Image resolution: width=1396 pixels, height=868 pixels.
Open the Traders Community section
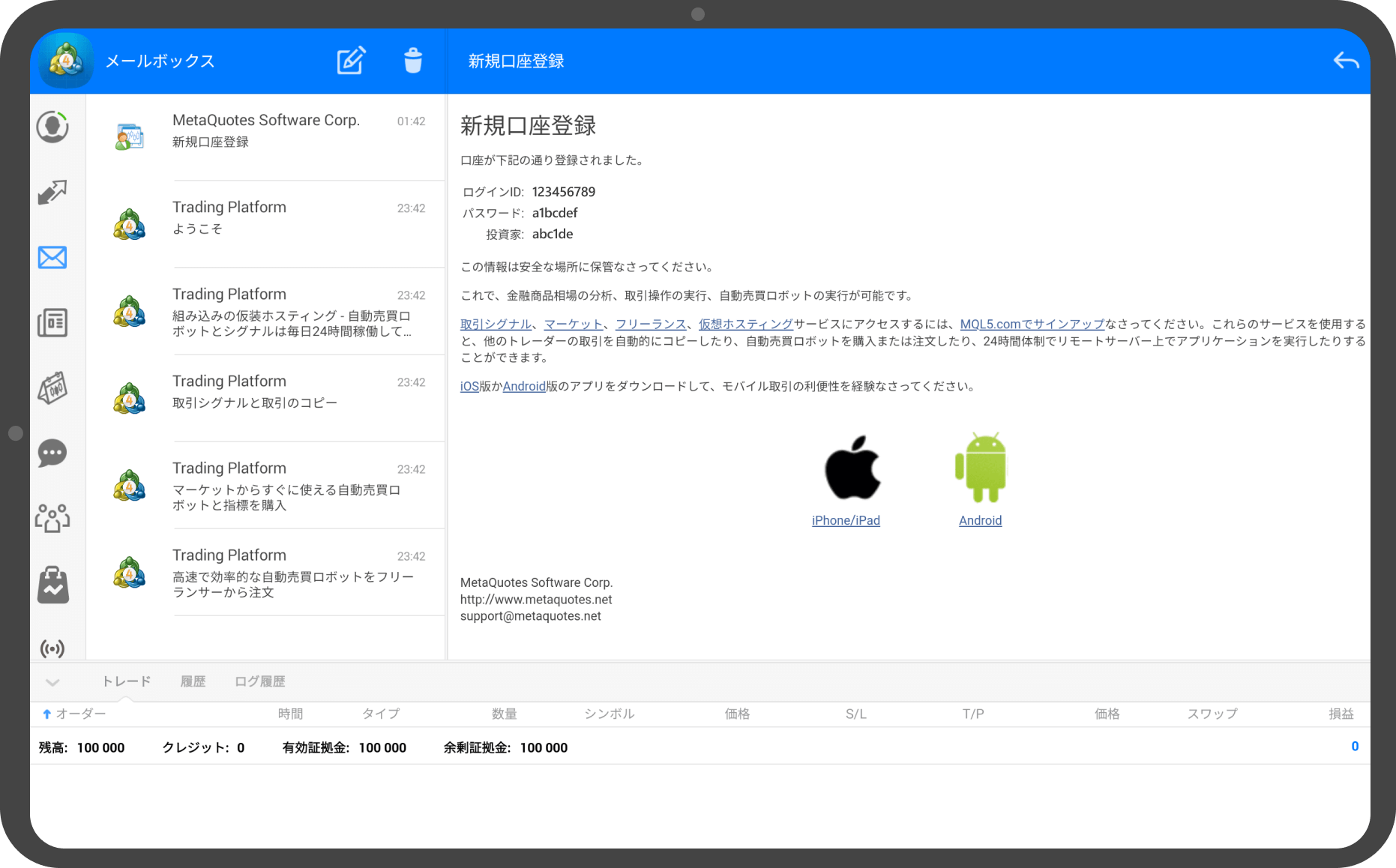[x=52, y=517]
